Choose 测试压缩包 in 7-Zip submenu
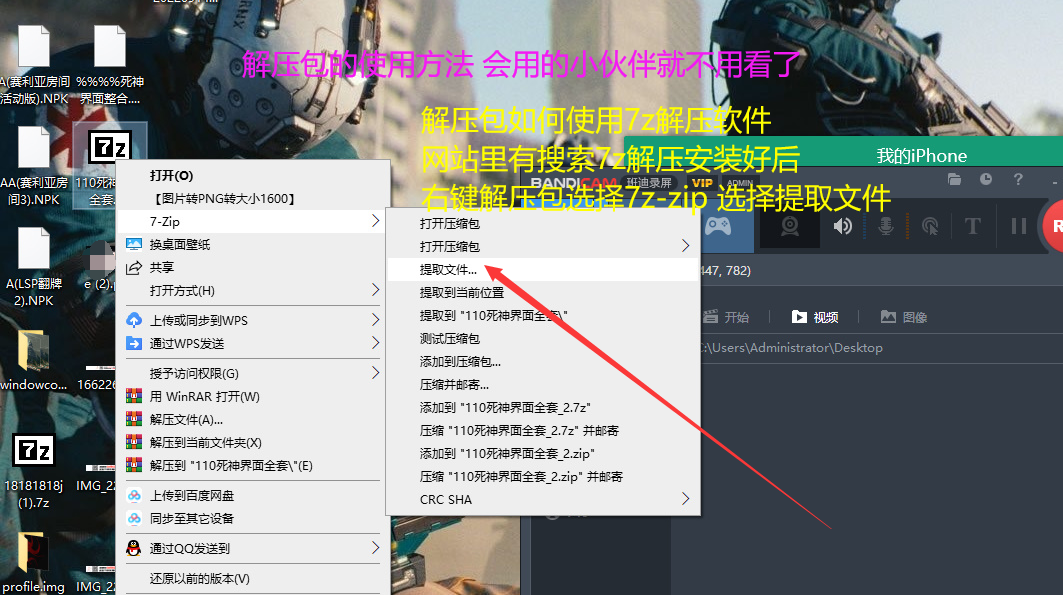 [x=543, y=339]
